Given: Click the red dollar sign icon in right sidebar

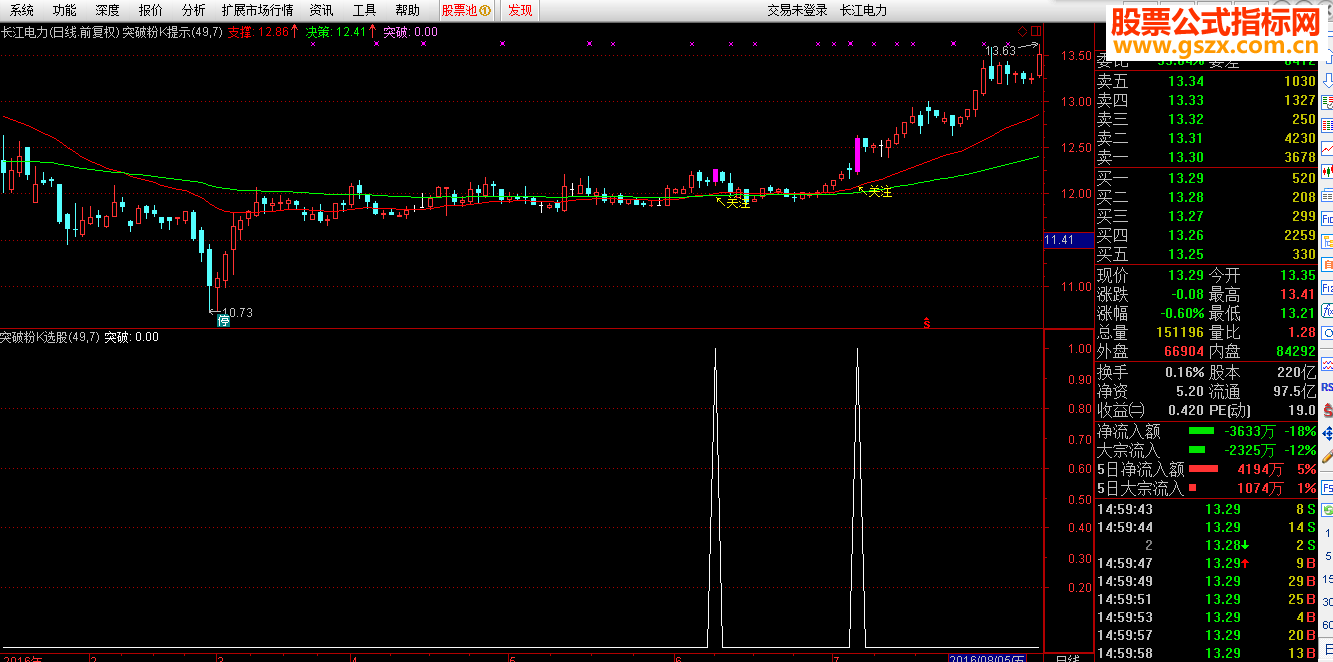Looking at the screenshot, I should [1327, 409].
